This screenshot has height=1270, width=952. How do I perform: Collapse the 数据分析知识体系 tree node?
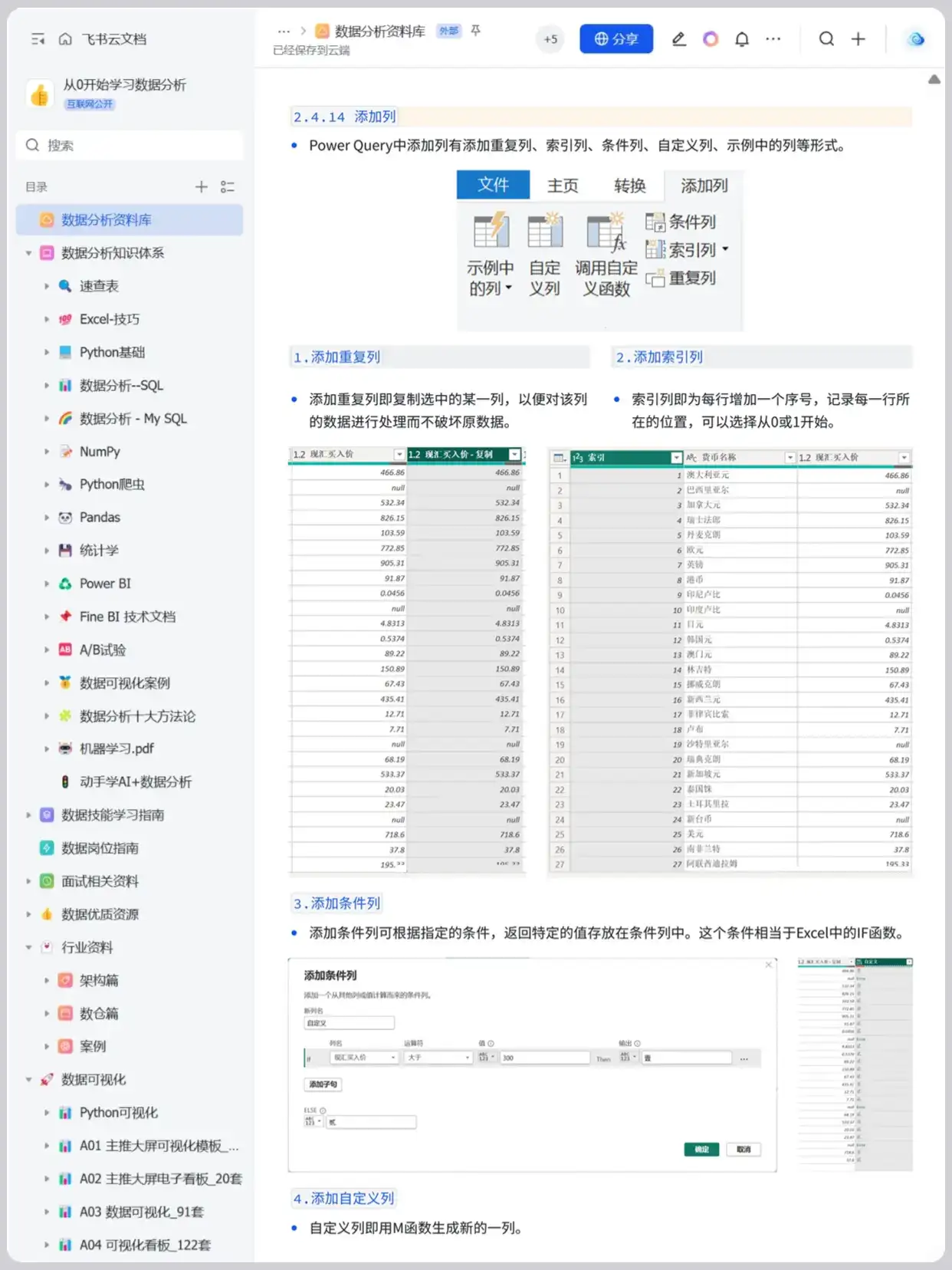click(x=28, y=253)
